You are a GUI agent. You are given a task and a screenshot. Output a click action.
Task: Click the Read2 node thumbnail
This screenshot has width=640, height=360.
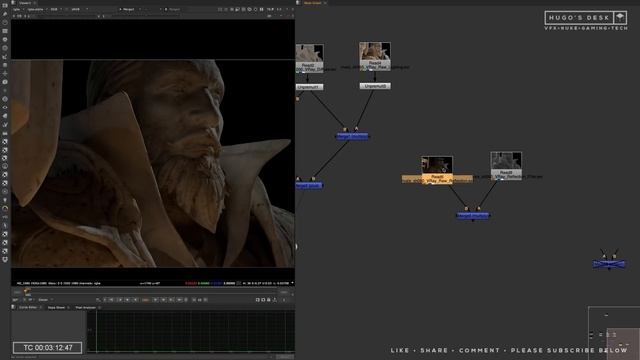[x=310, y=53]
